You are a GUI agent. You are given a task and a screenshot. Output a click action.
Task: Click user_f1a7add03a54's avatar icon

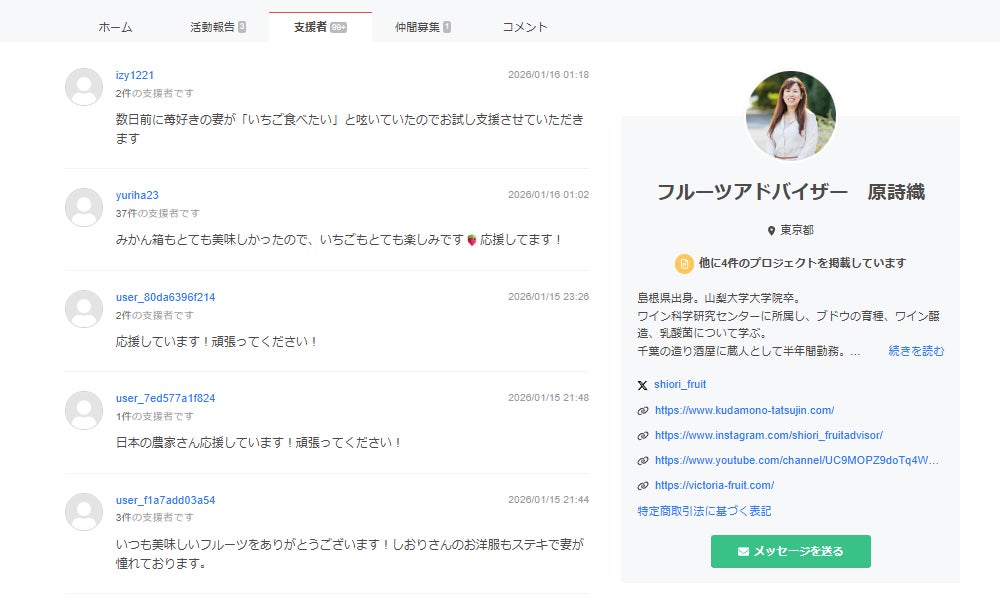84,512
